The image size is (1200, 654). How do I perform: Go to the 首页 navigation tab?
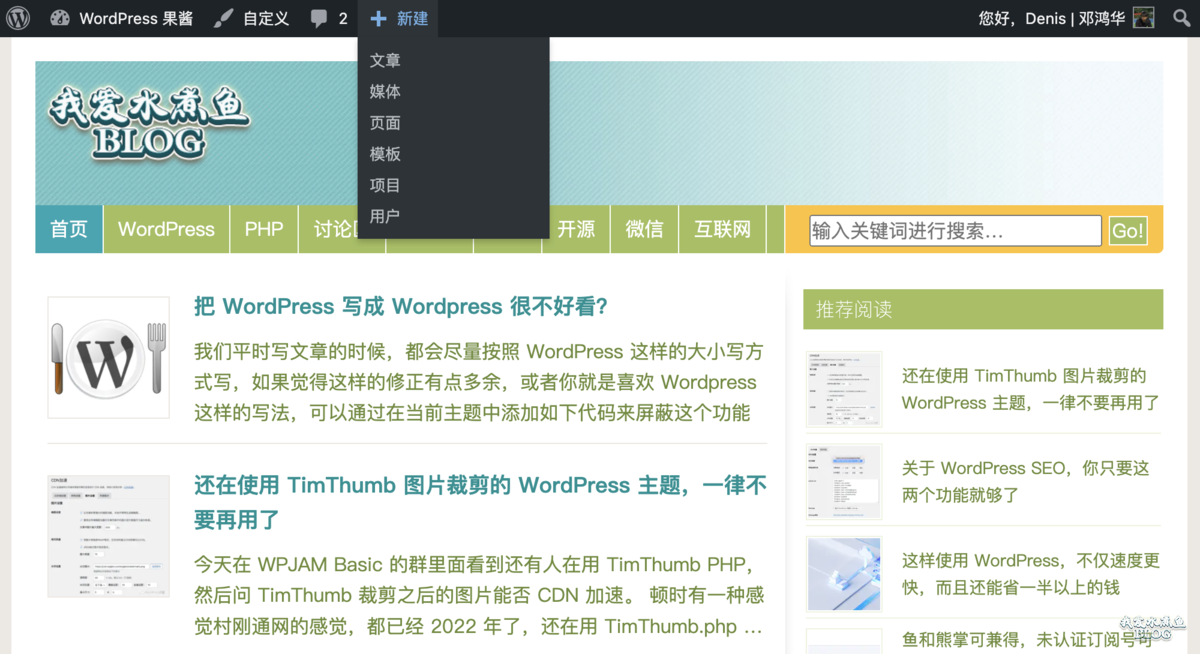point(69,229)
